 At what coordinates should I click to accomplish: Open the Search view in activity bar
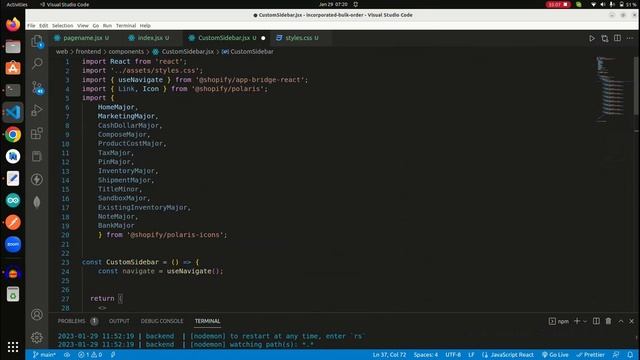(37, 64)
